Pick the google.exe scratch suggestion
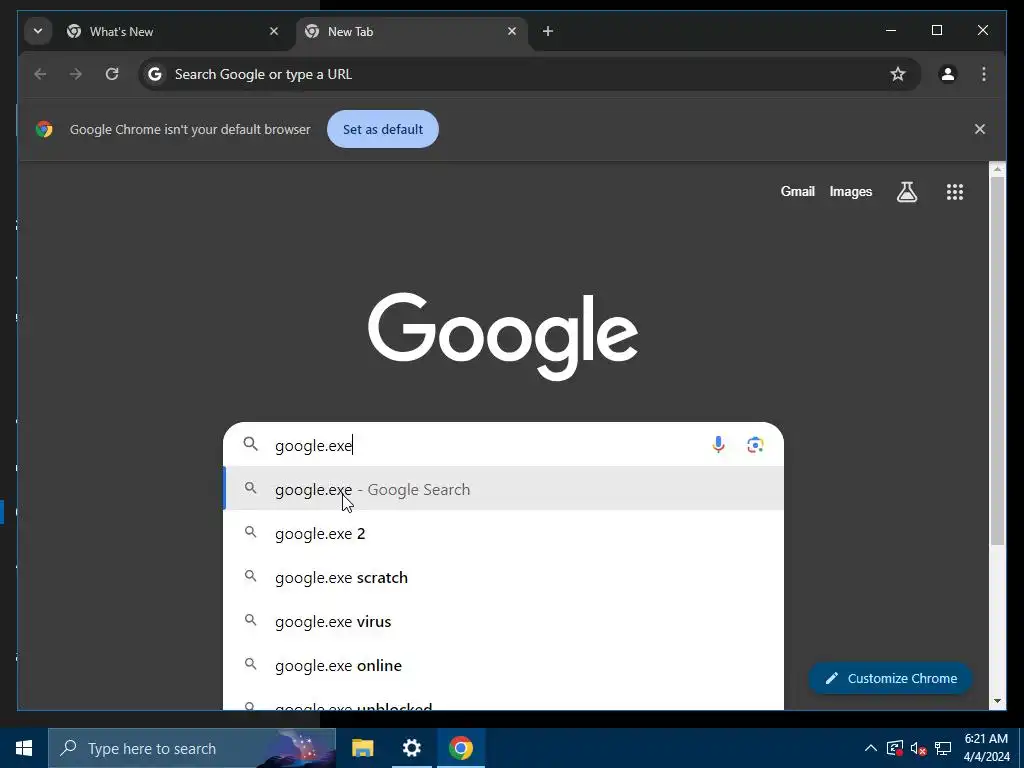 coord(504,577)
